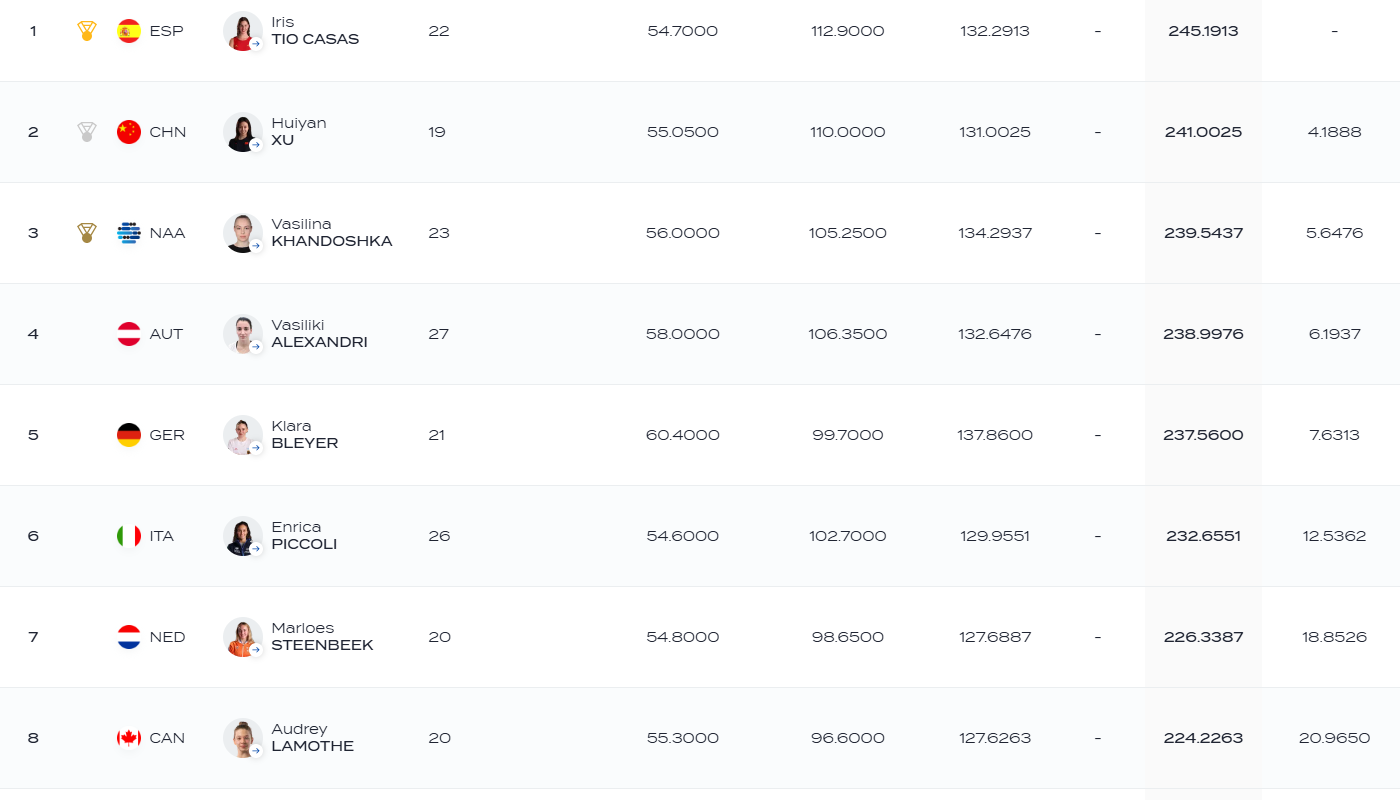Open Huiyan Xu athlete photo
The width and height of the screenshot is (1400, 800).
[x=243, y=132]
